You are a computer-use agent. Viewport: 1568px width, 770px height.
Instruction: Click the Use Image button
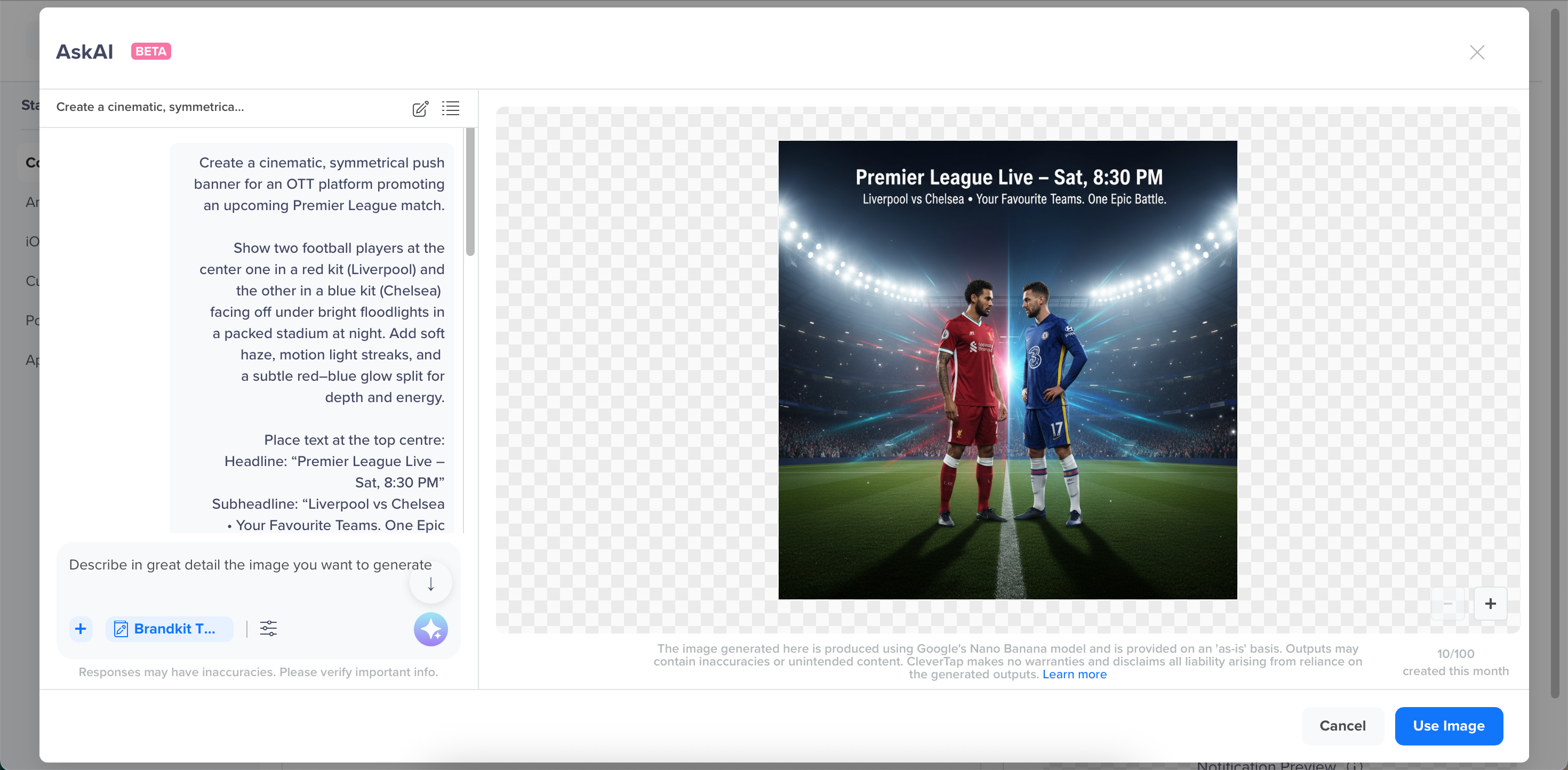pos(1449,726)
